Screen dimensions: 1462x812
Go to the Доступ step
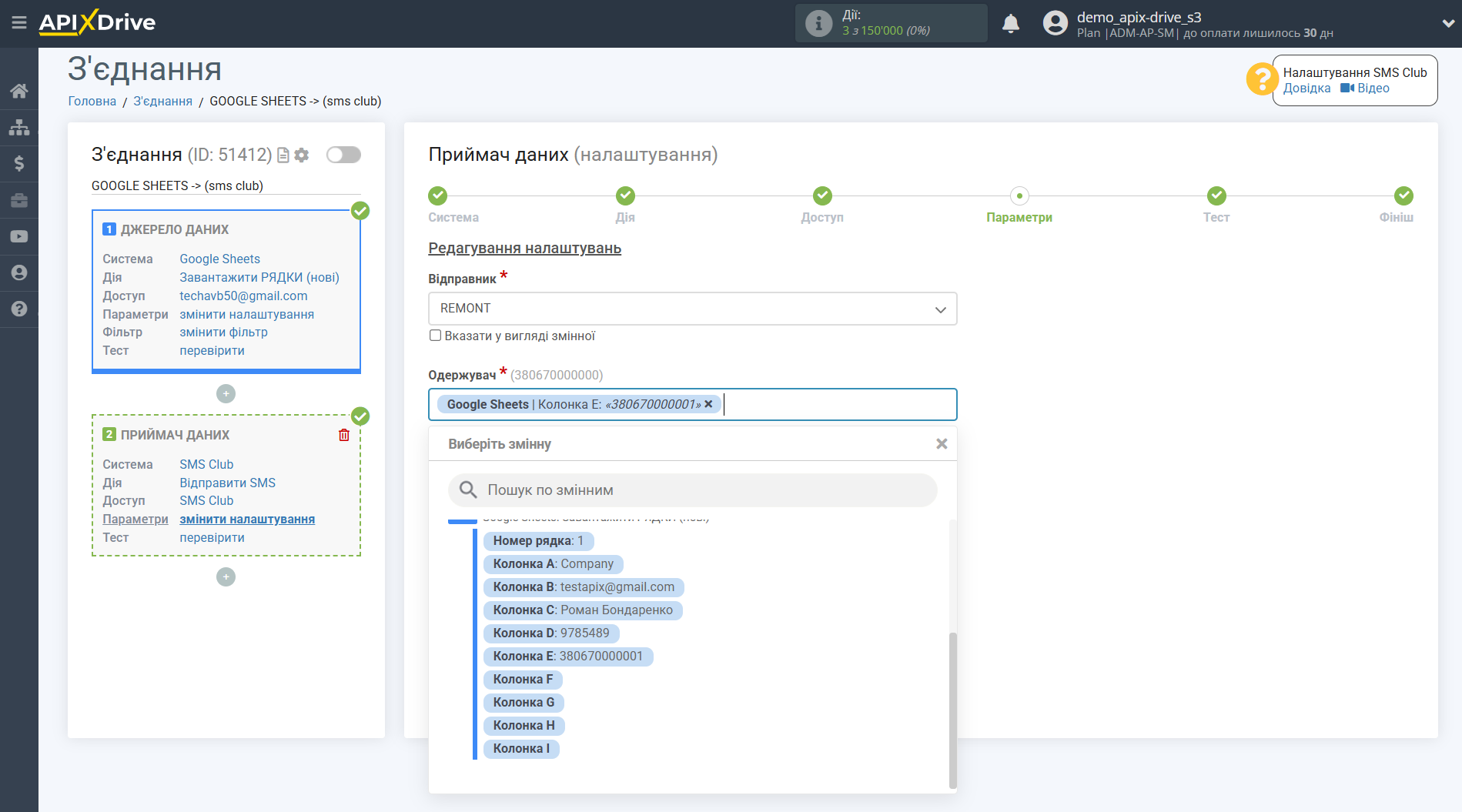(x=822, y=195)
